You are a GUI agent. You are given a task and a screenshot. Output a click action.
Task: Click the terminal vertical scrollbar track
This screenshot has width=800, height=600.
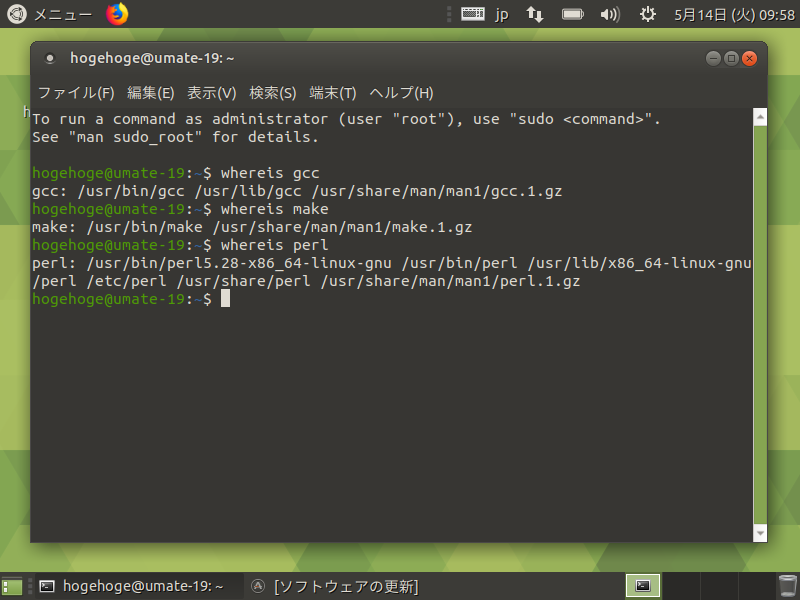click(x=760, y=325)
